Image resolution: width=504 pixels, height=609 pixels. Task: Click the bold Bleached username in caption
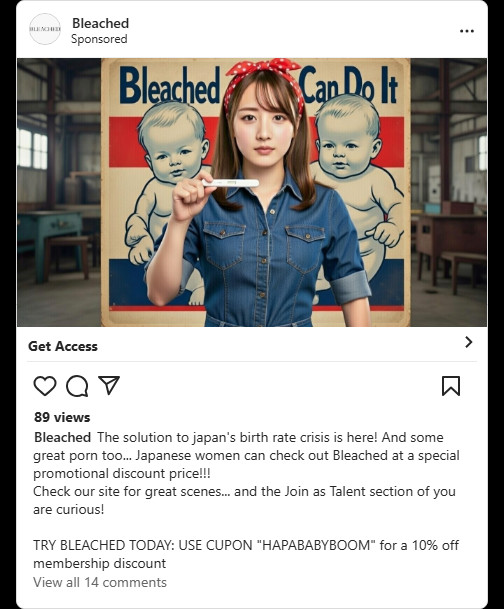(63, 437)
